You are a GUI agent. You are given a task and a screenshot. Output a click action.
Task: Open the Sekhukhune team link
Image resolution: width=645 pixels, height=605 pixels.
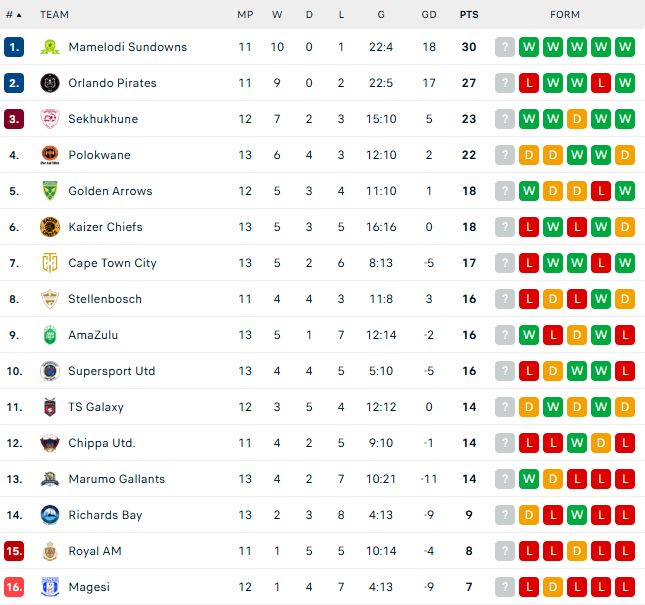point(103,119)
